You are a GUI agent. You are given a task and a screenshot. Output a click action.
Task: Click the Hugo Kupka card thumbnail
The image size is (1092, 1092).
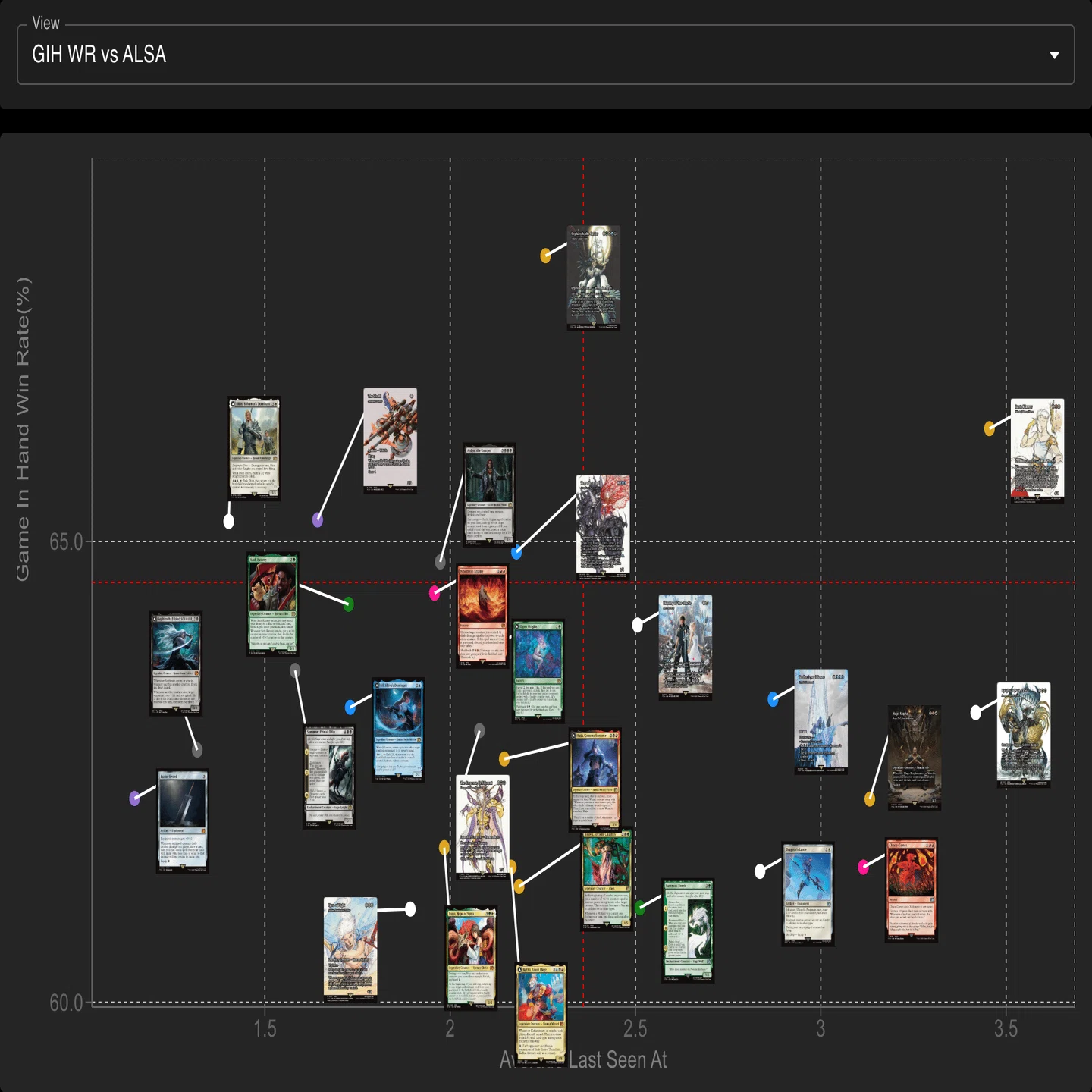coord(915,758)
